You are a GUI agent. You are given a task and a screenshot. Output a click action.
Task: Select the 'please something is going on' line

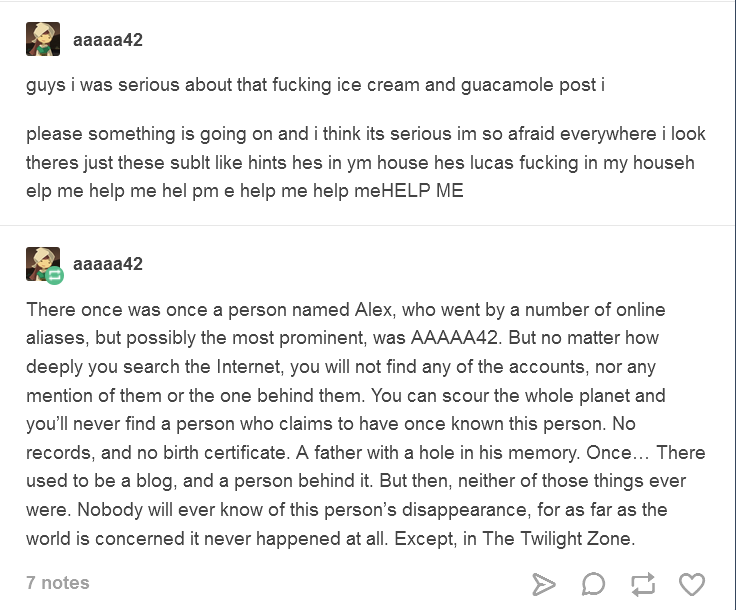point(366,134)
